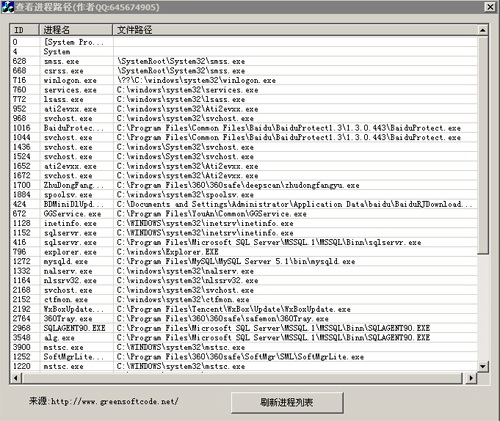The image size is (500, 421).
Task: Click the 刷新进程列表 refresh button
Action: point(287,402)
